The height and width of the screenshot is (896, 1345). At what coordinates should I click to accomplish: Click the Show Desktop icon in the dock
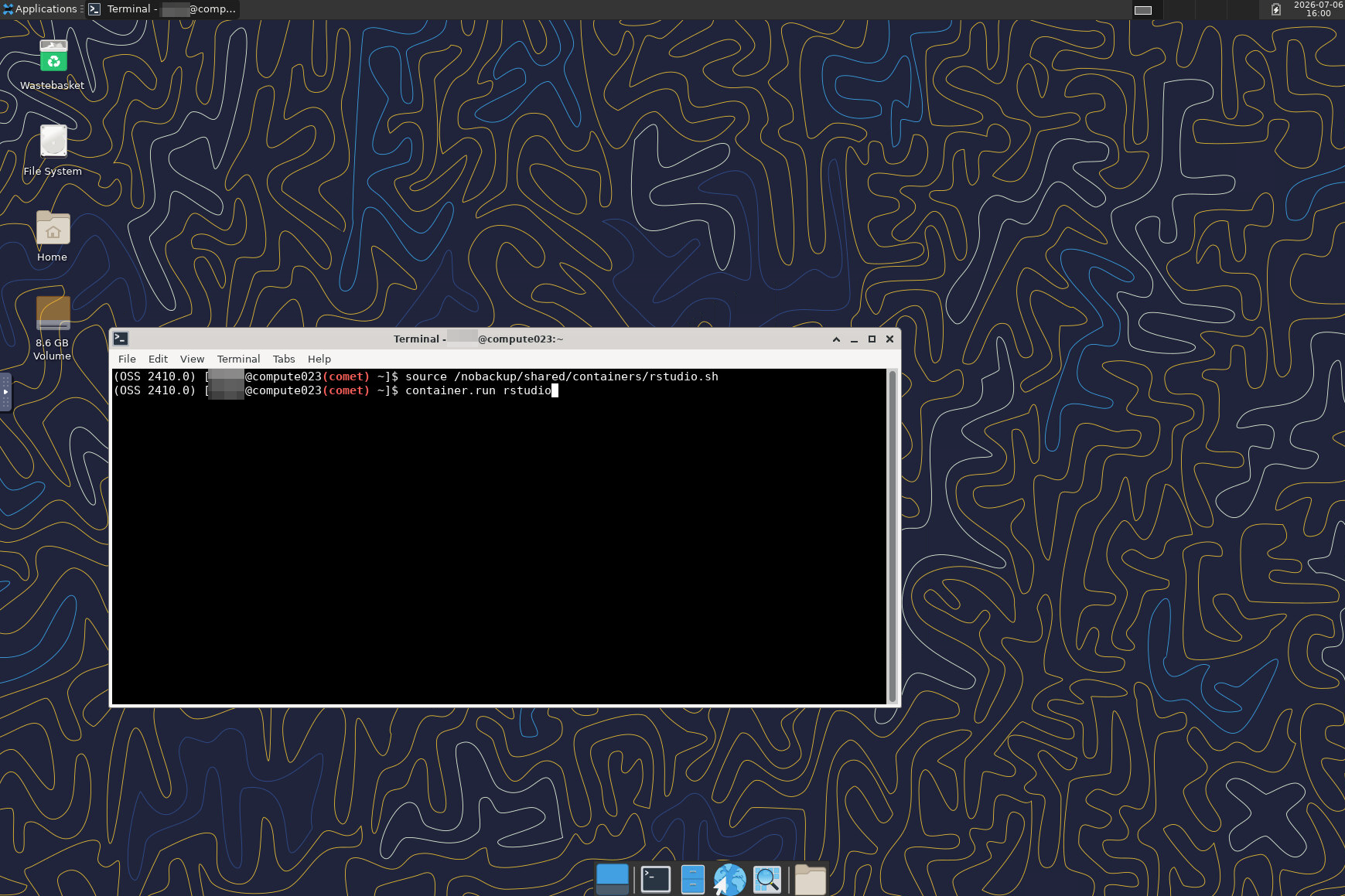click(613, 879)
